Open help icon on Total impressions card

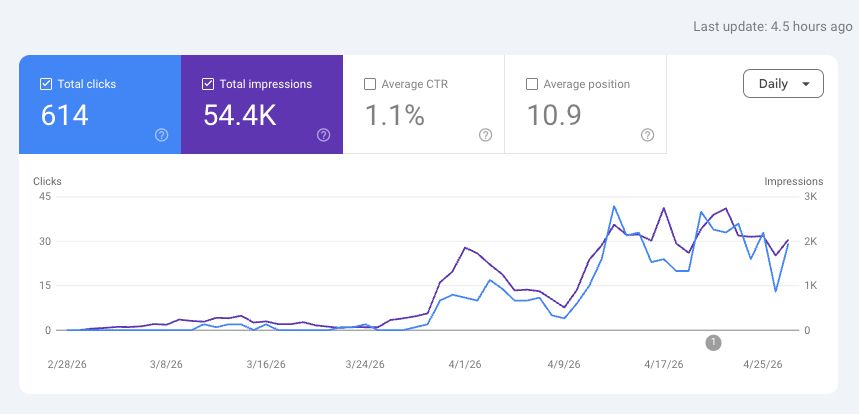pyautogui.click(x=324, y=135)
